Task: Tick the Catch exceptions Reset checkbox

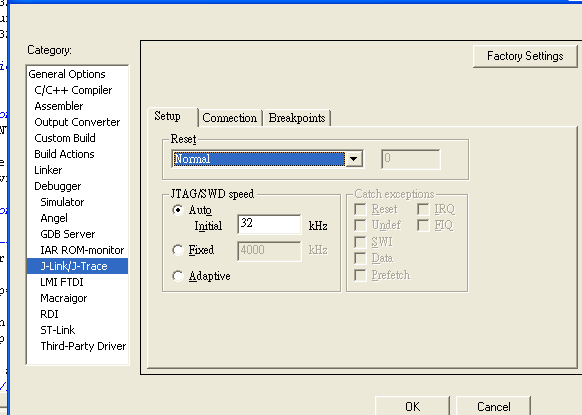Action: (360, 209)
